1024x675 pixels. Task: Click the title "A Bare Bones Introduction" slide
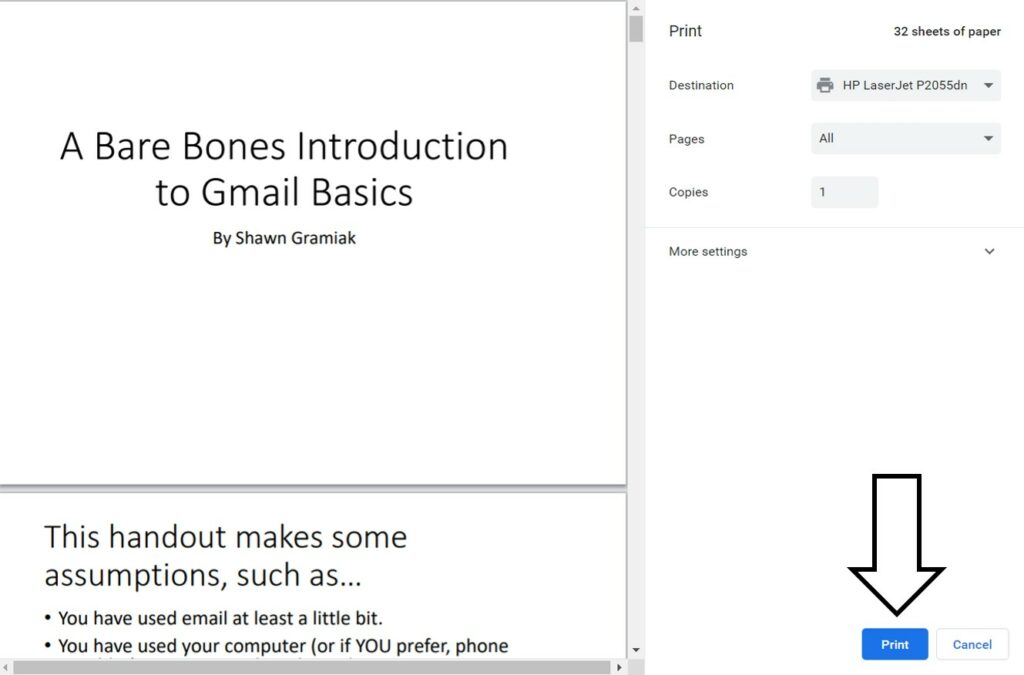284,168
